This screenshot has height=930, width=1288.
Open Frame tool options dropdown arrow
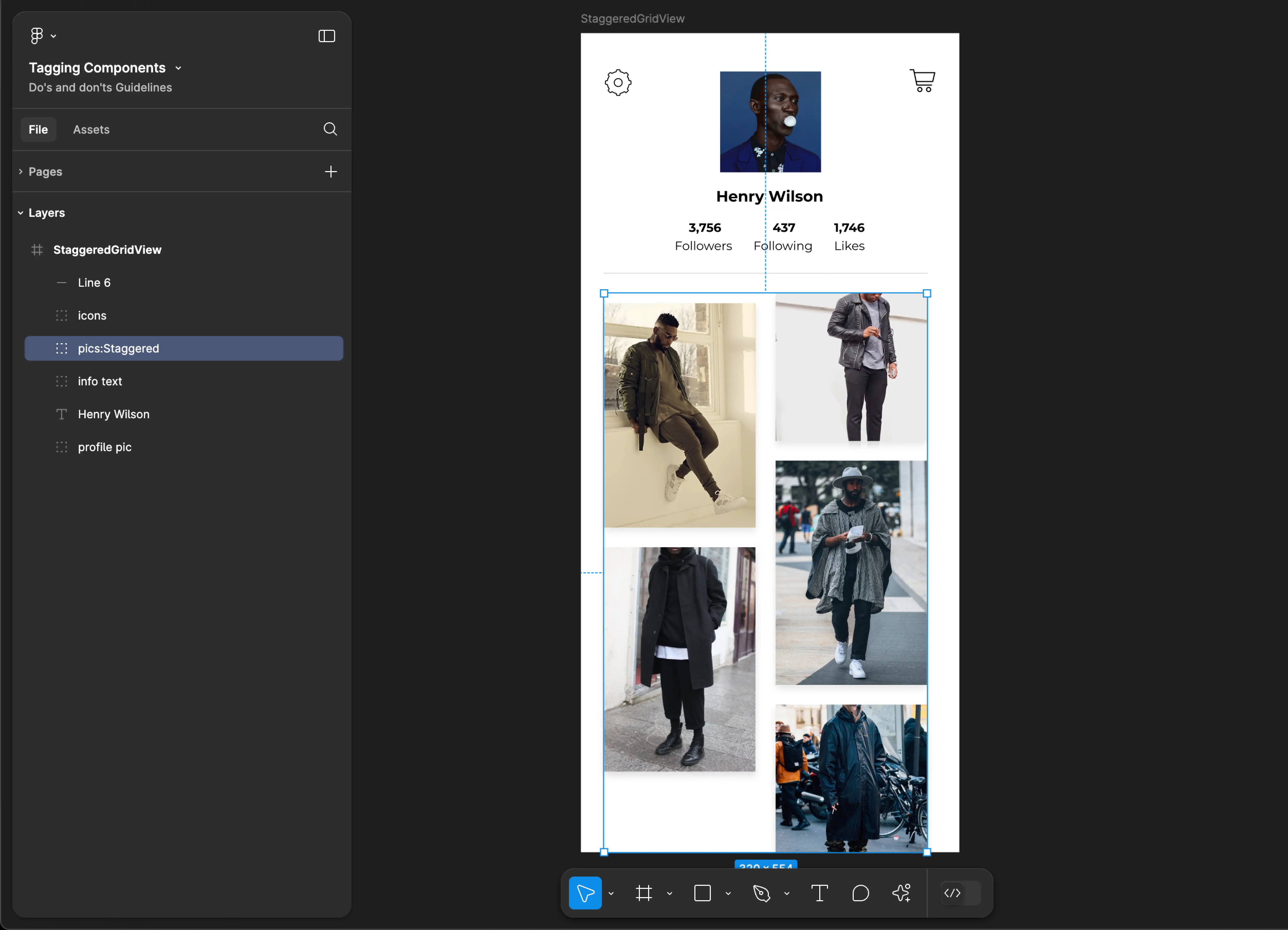pos(669,894)
